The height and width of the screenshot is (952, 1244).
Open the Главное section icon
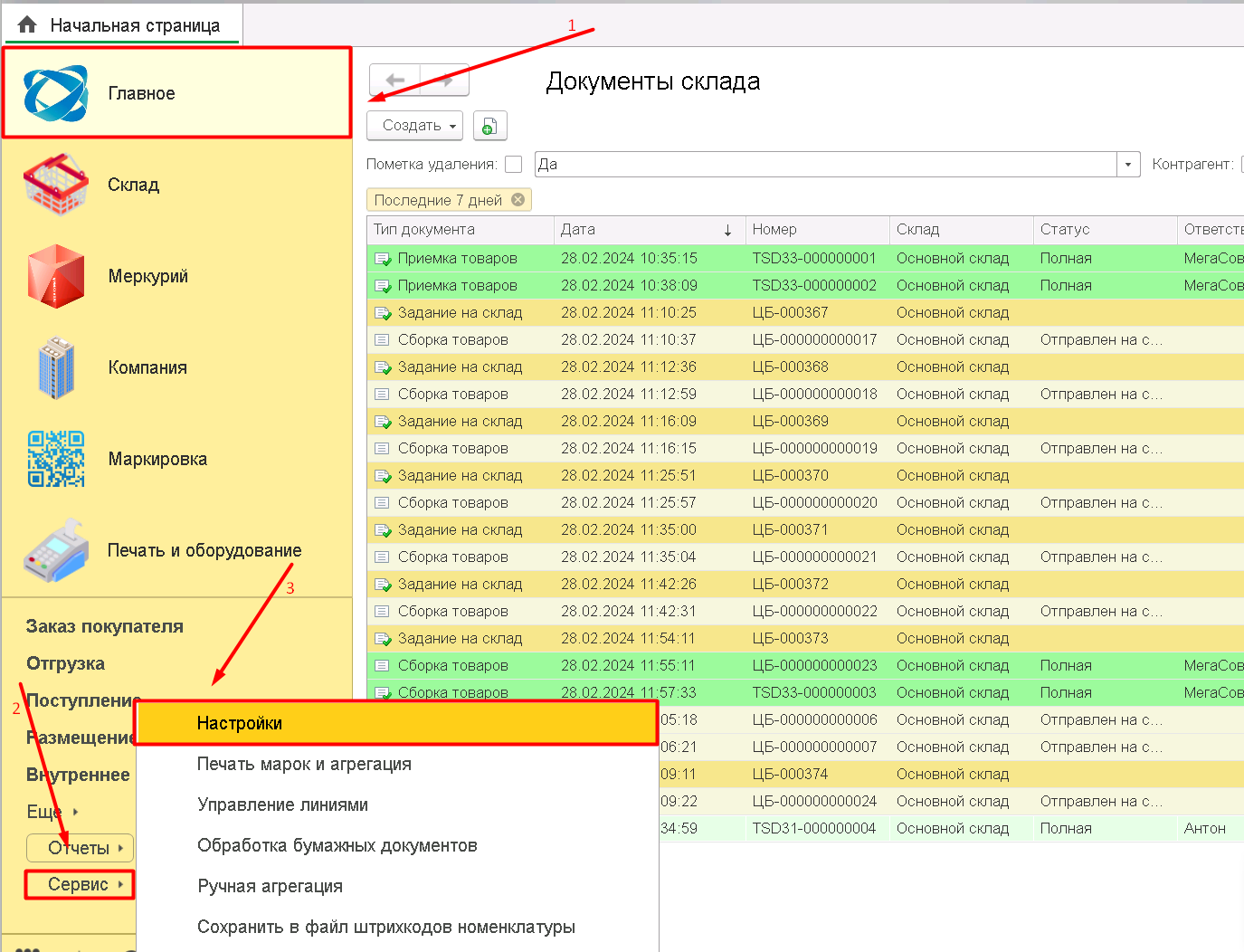click(x=56, y=93)
